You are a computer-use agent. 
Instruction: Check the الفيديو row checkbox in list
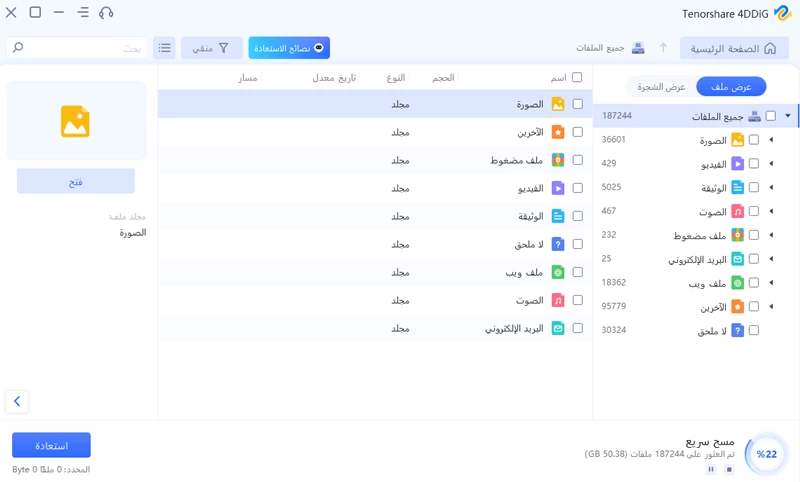point(578,188)
